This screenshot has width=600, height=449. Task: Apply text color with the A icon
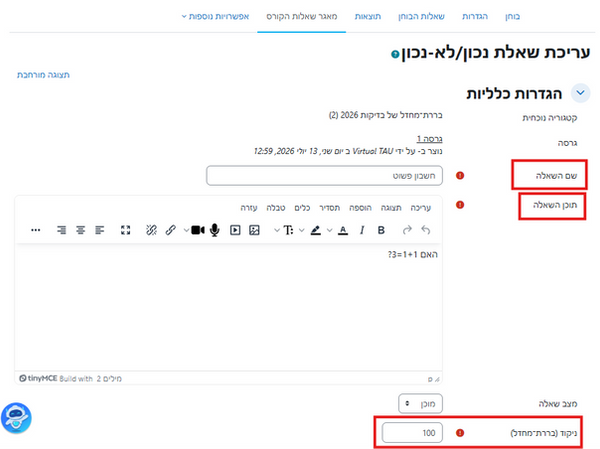(x=343, y=230)
